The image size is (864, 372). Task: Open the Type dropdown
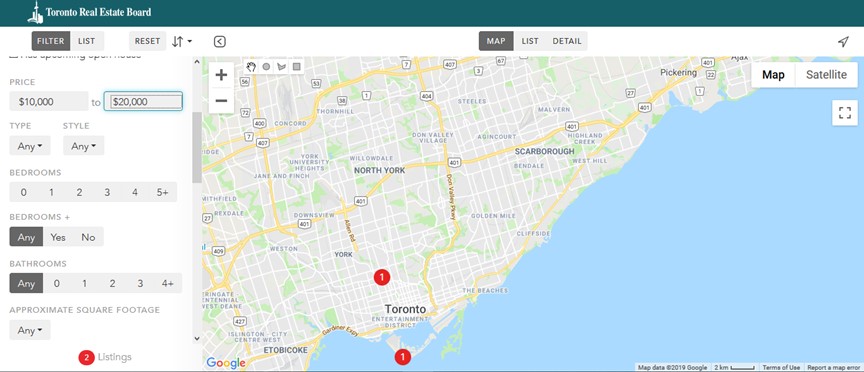tap(30, 146)
